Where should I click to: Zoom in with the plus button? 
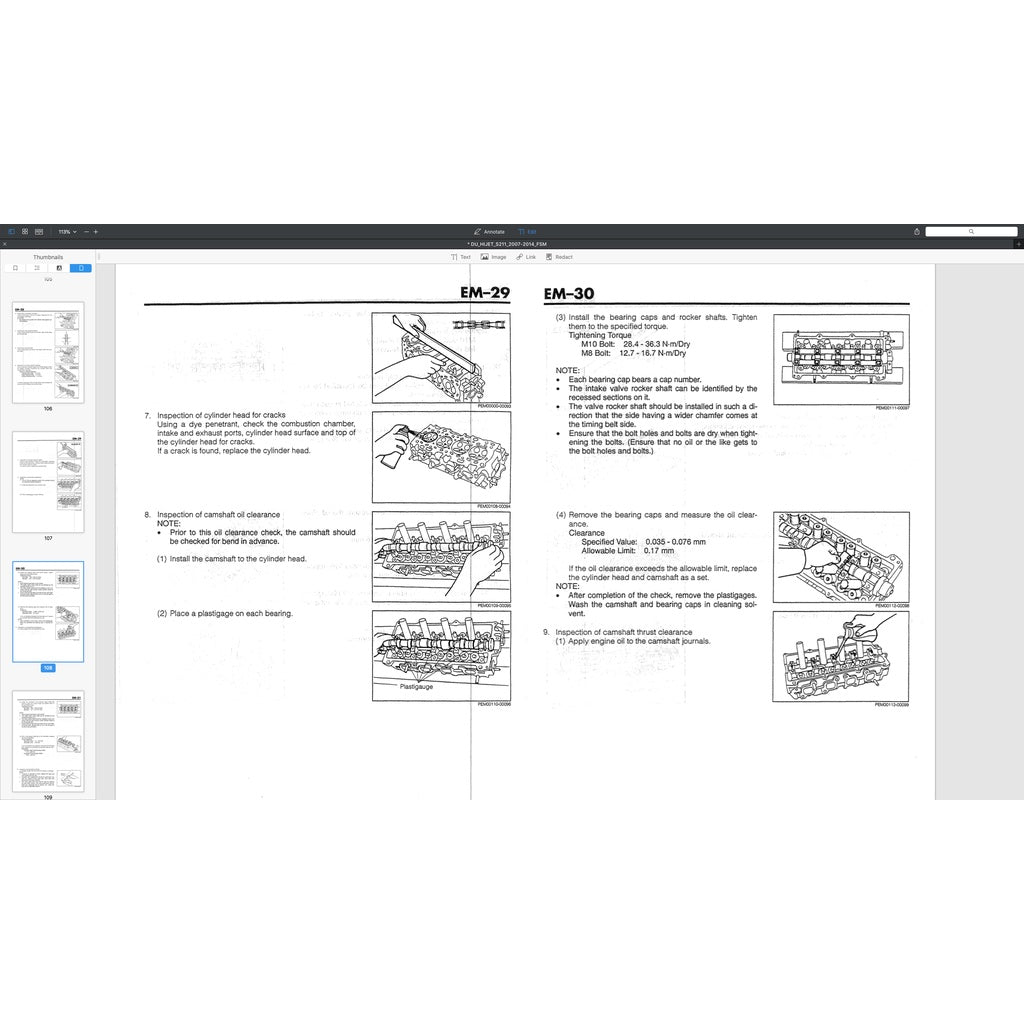pyautogui.click(x=96, y=231)
